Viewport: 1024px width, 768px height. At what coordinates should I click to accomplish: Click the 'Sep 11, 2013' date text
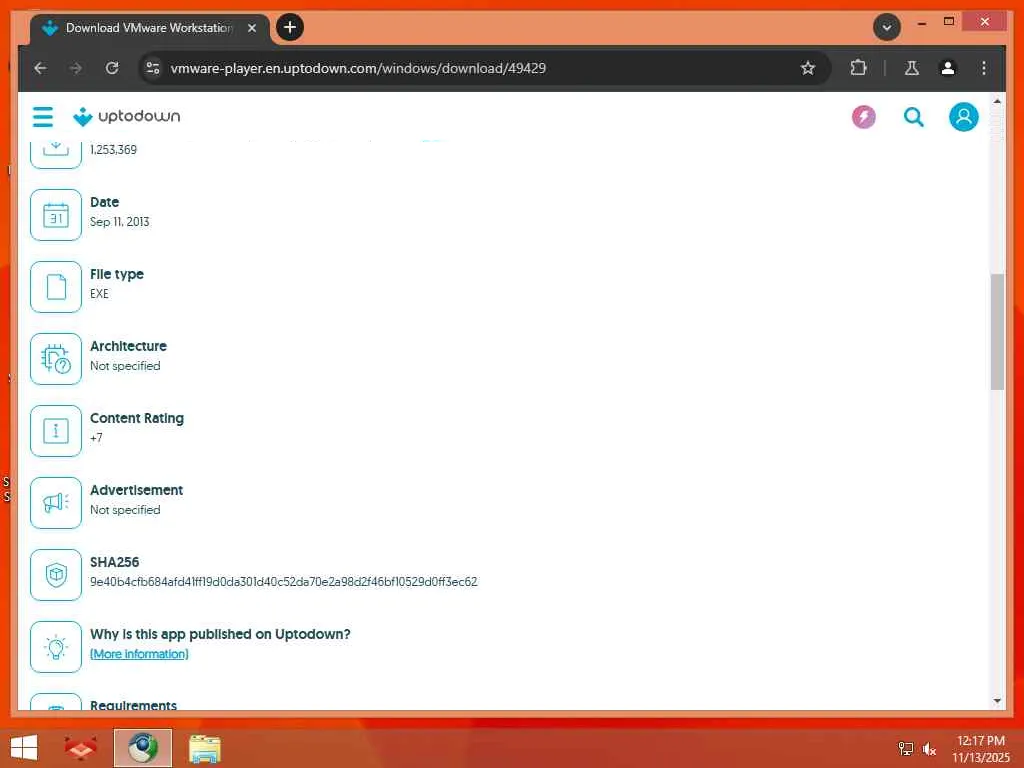(x=120, y=222)
